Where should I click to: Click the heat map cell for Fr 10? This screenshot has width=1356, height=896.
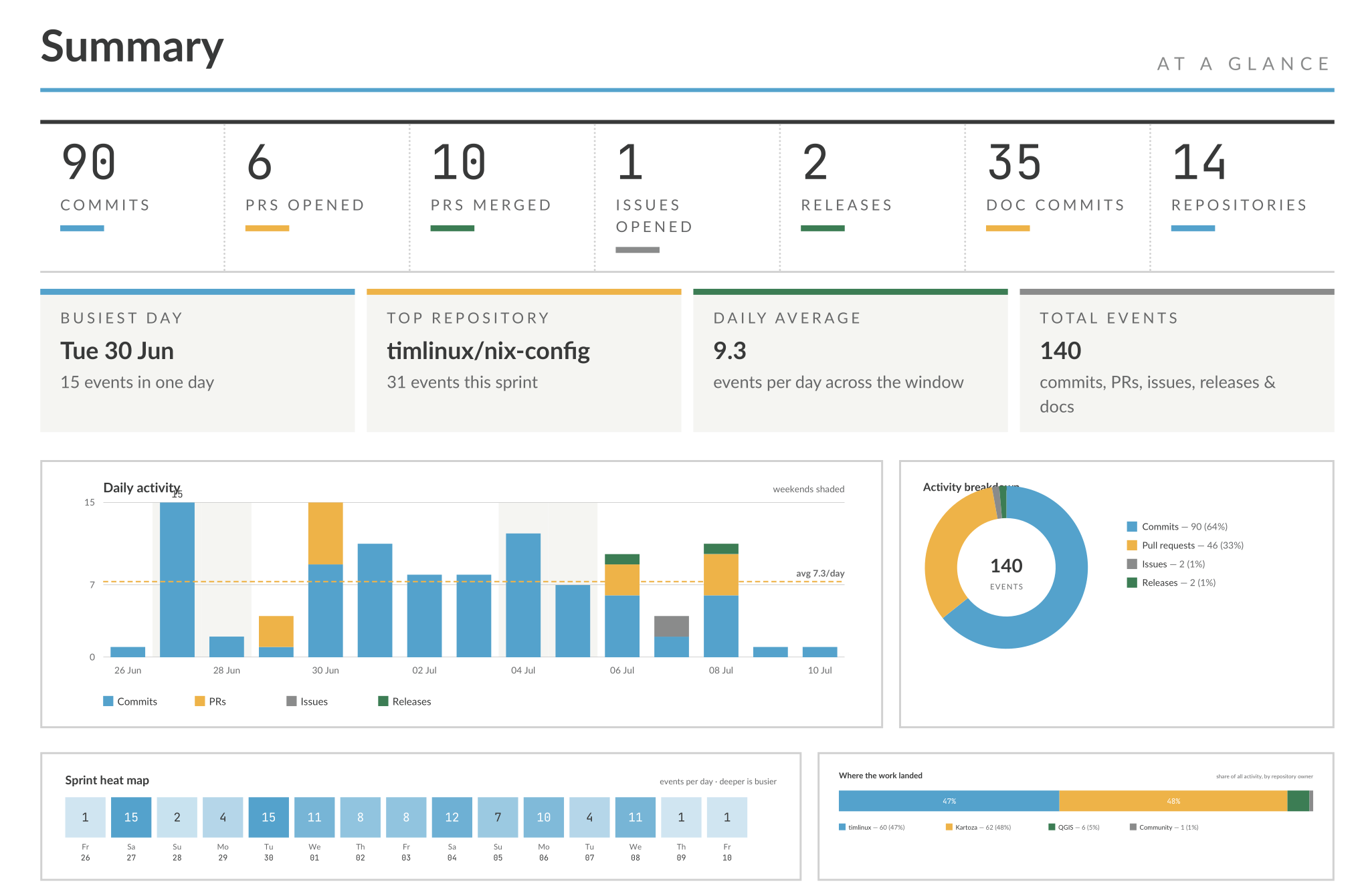coord(727,817)
